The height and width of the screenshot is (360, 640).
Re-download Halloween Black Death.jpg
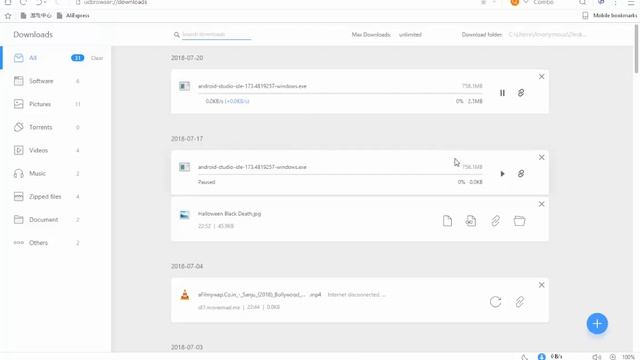pyautogui.click(x=471, y=221)
